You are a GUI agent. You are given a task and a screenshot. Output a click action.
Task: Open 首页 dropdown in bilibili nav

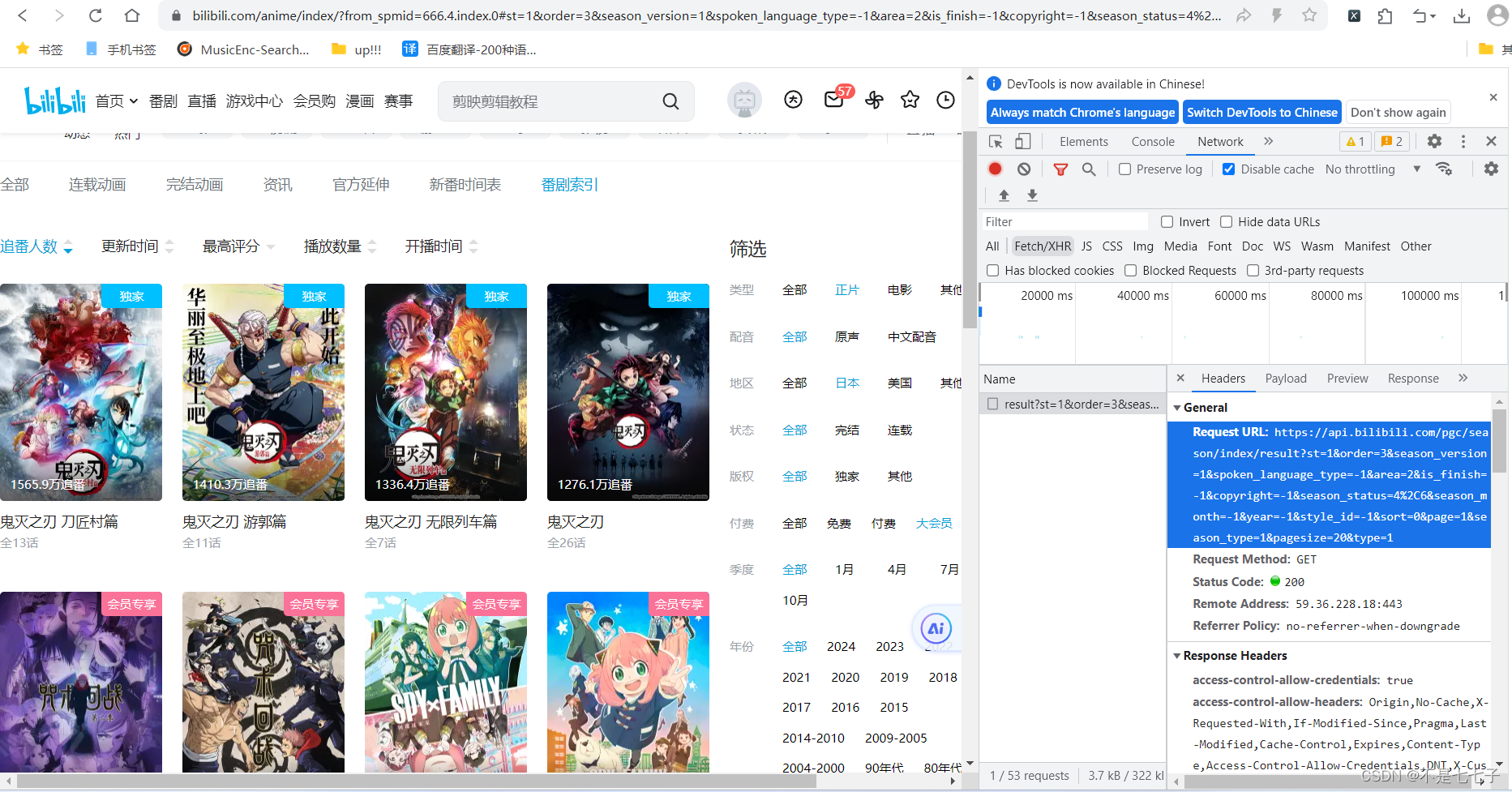117,101
